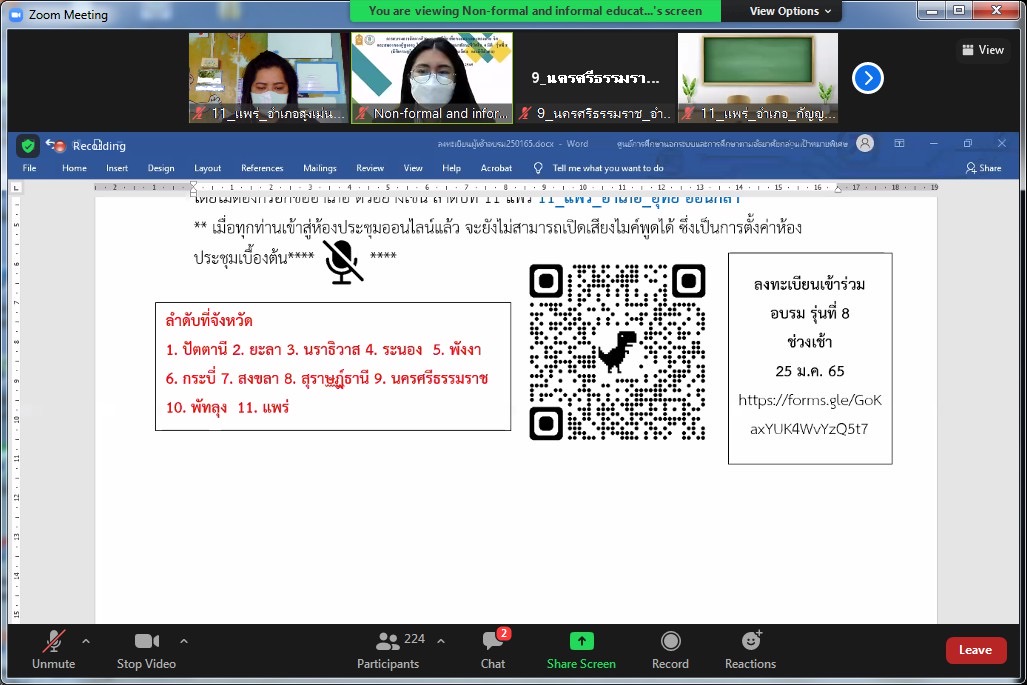Select the Non-formal and infor... video thumbnail
This screenshot has height=685, width=1027.
(x=432, y=78)
